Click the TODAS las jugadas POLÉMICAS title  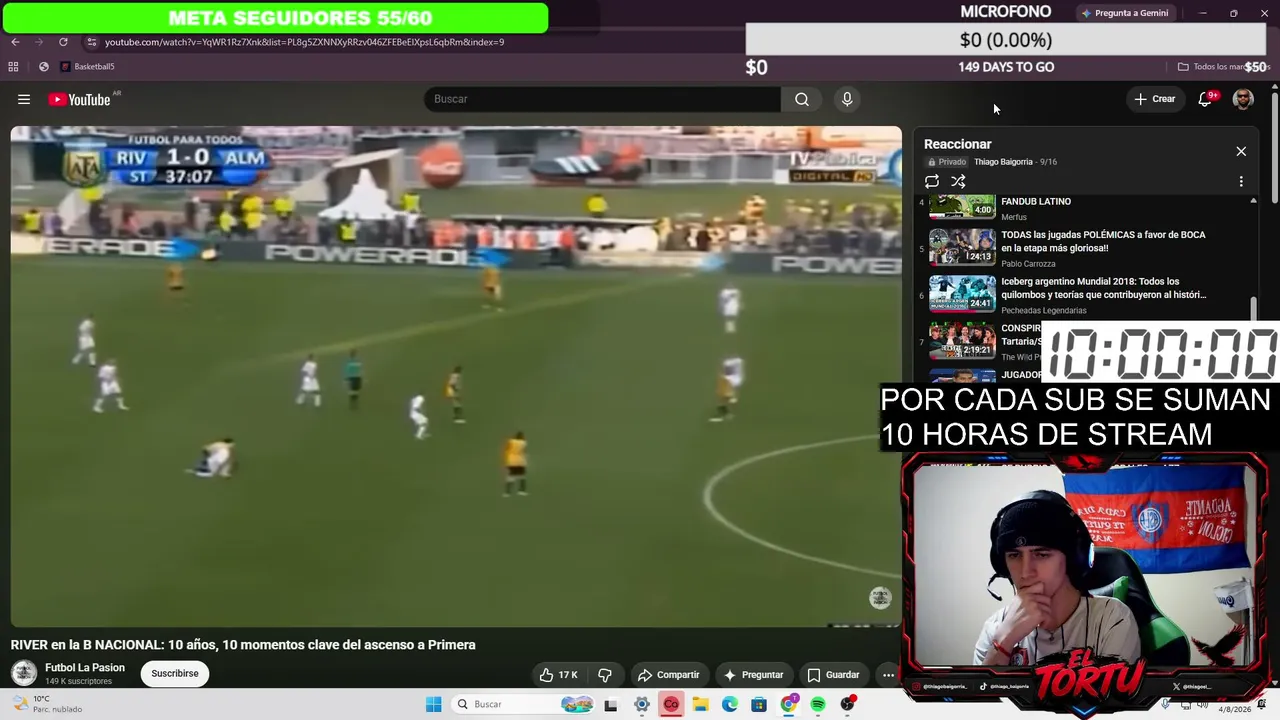point(1103,242)
